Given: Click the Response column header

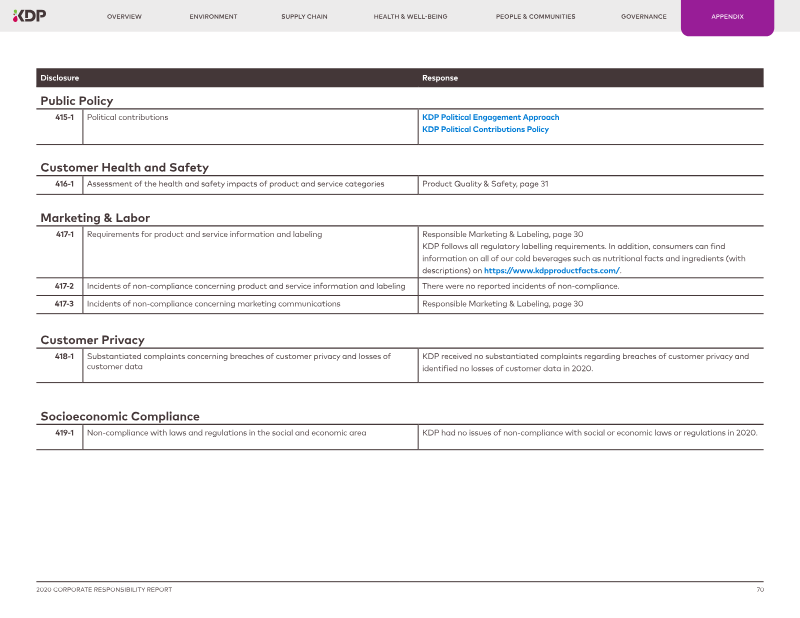Looking at the screenshot, I should [440, 78].
